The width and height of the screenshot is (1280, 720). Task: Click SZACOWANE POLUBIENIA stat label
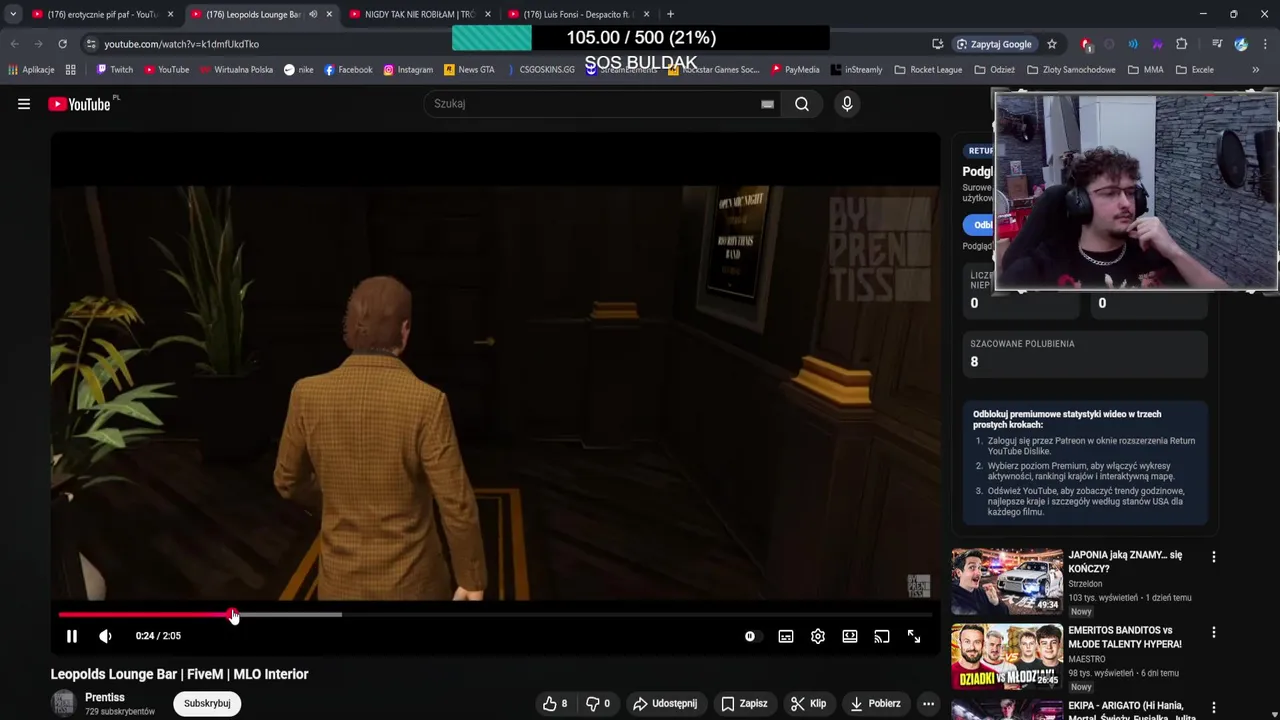pos(1022,344)
